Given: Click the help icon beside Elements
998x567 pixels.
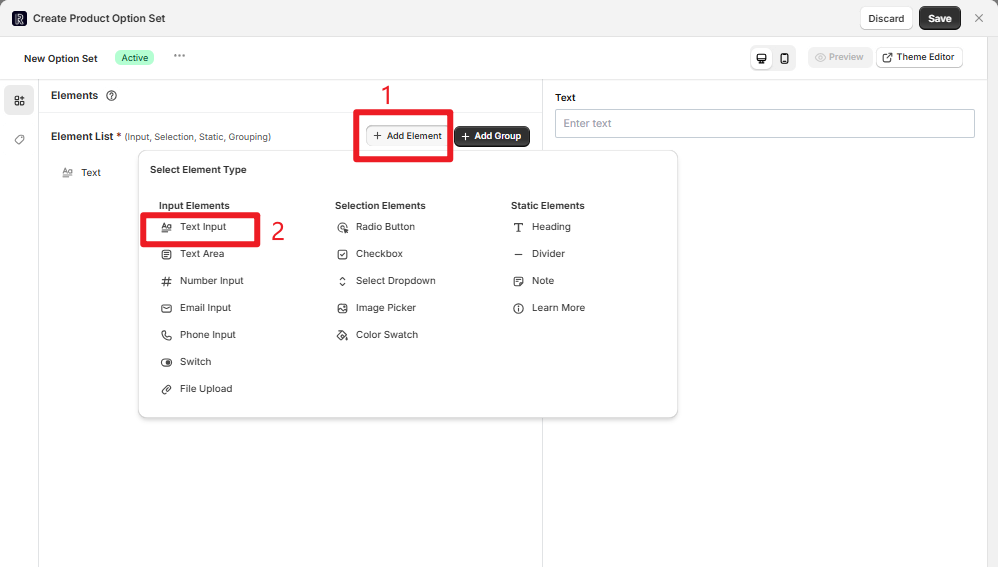Looking at the screenshot, I should (112, 96).
